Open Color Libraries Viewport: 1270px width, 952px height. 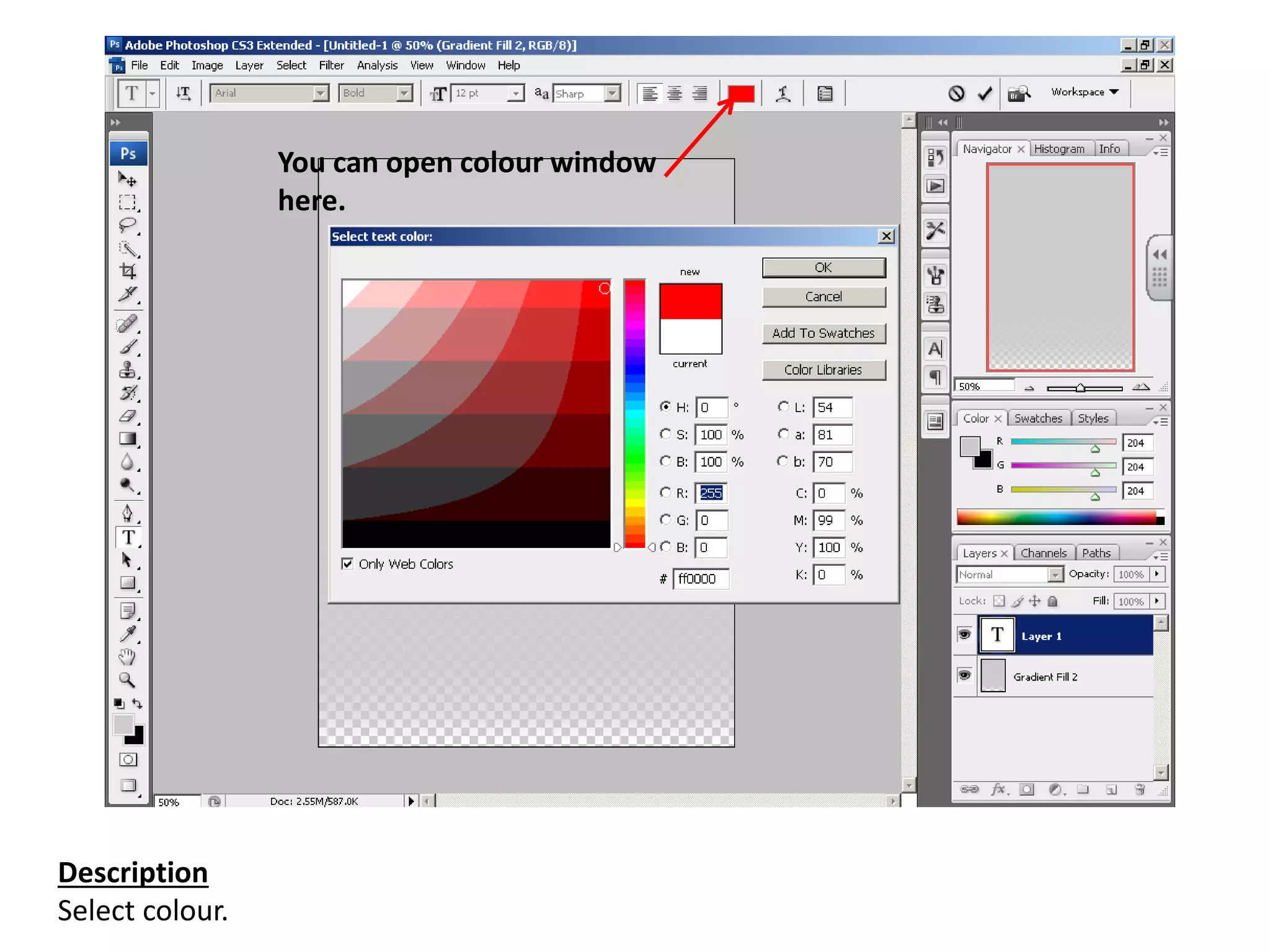coord(824,370)
